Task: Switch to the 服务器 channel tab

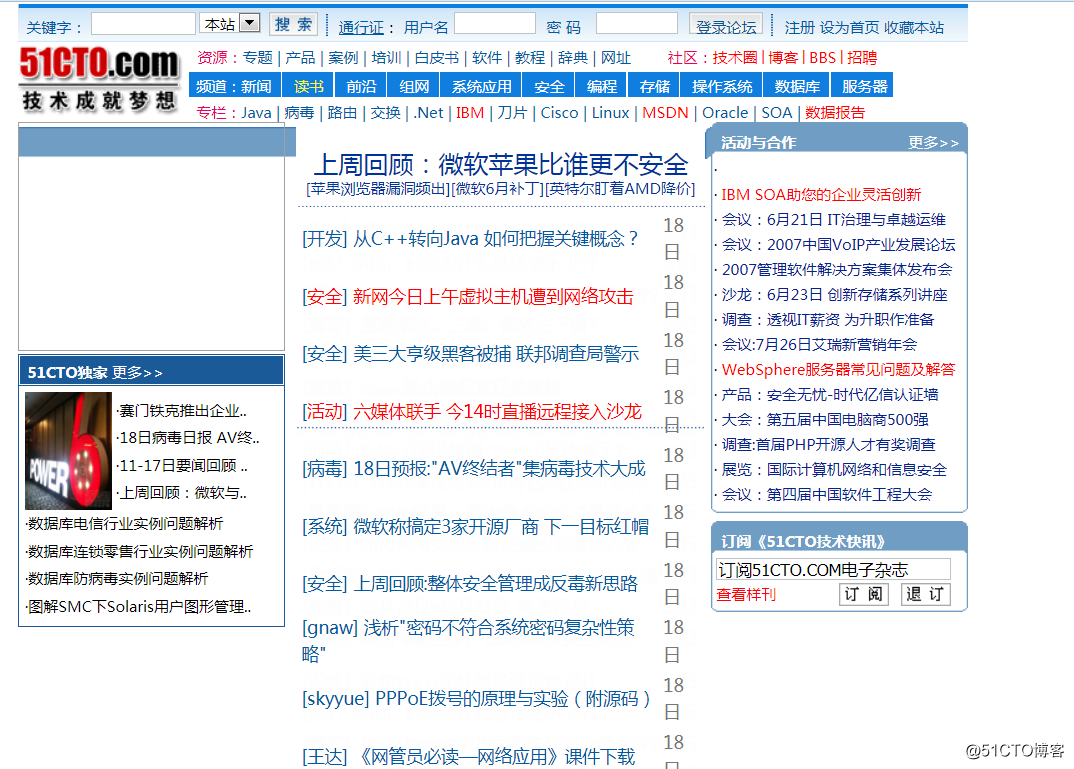Action: (x=864, y=86)
